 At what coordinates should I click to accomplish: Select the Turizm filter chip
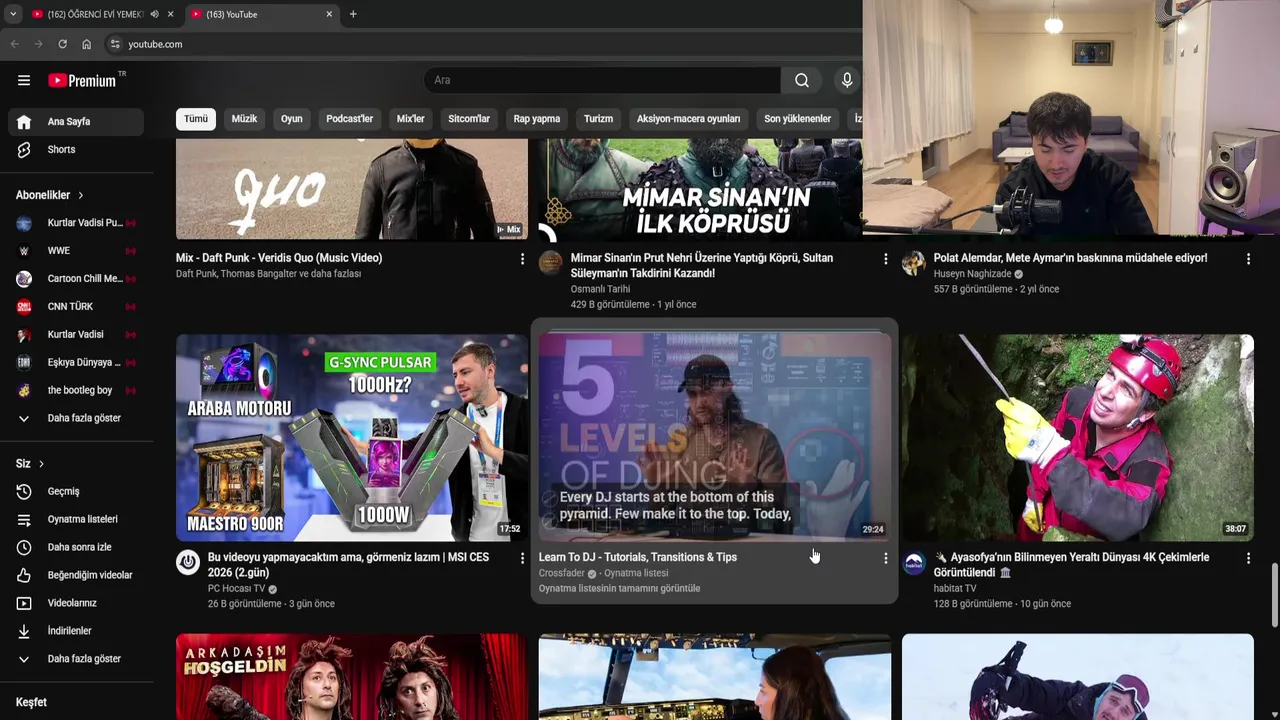coord(598,119)
